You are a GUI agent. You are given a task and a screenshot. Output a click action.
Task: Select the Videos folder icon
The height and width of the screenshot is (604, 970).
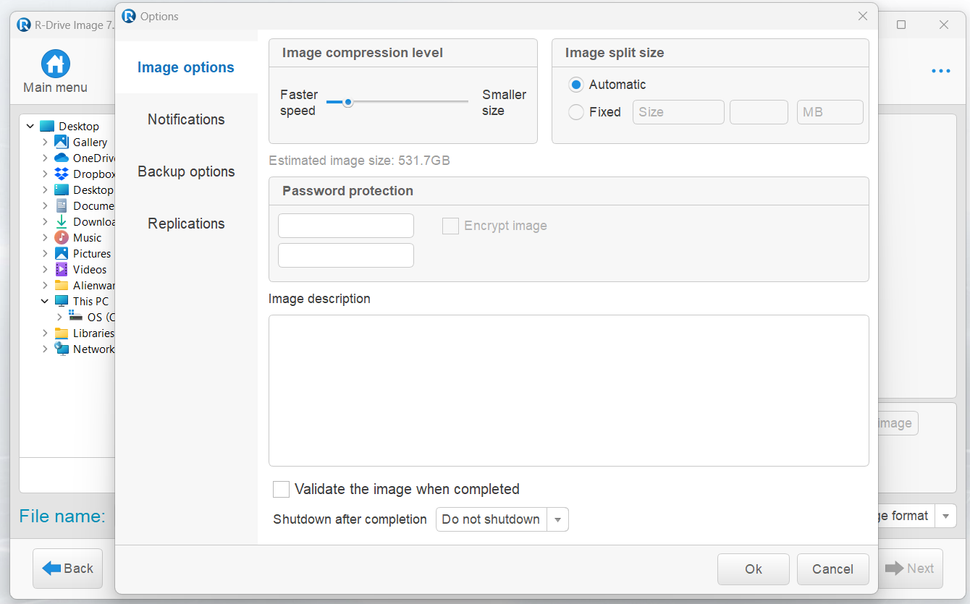point(62,270)
